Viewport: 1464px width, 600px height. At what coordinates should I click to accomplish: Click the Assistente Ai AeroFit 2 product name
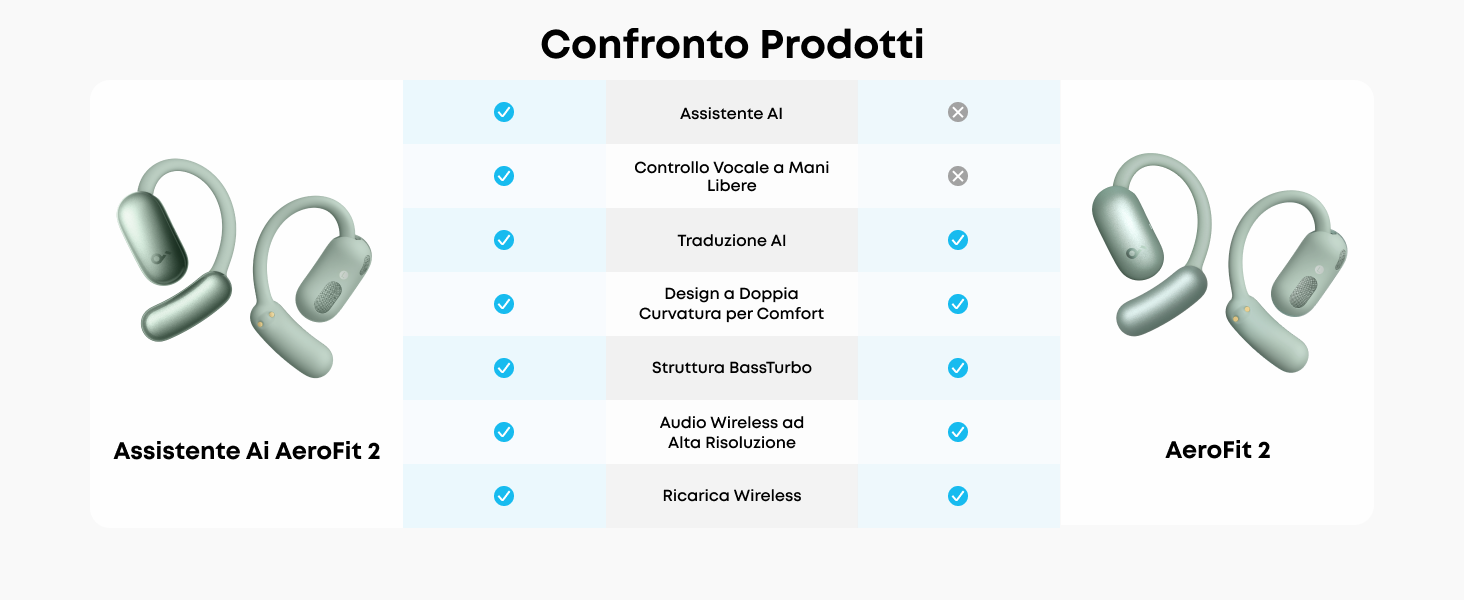[247, 451]
